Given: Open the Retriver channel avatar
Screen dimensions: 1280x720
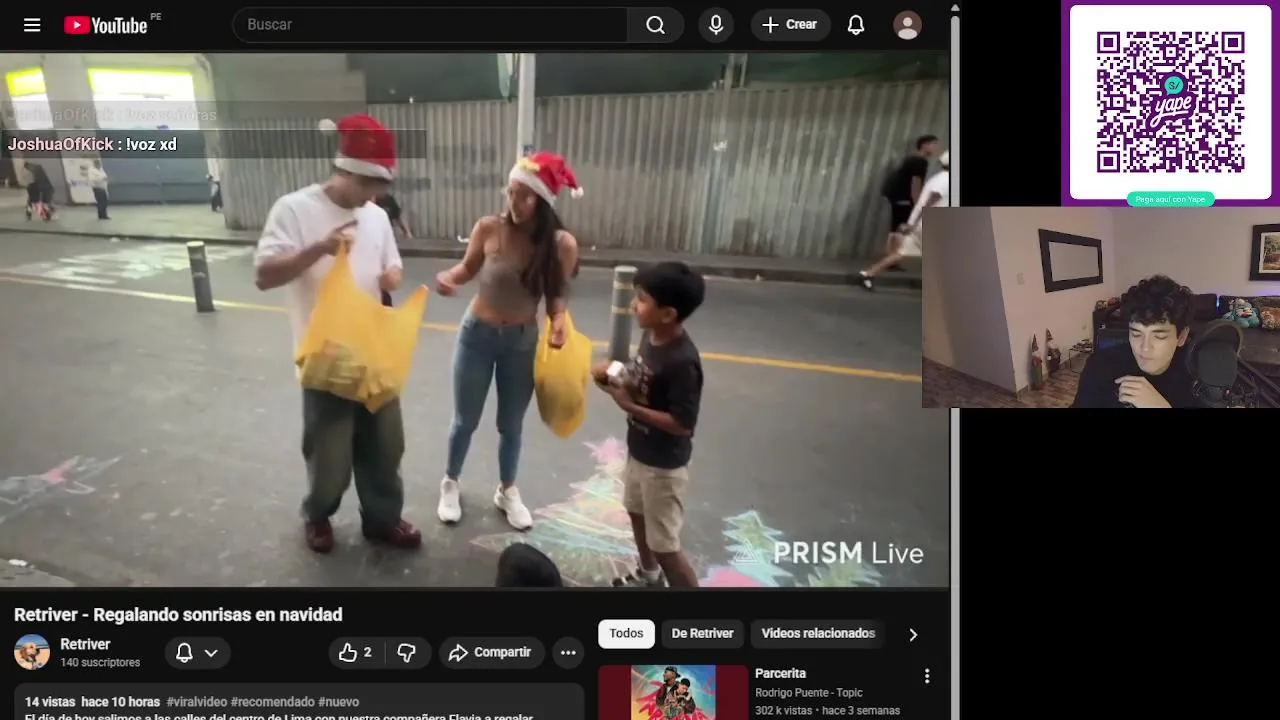Looking at the screenshot, I should (x=32, y=652).
